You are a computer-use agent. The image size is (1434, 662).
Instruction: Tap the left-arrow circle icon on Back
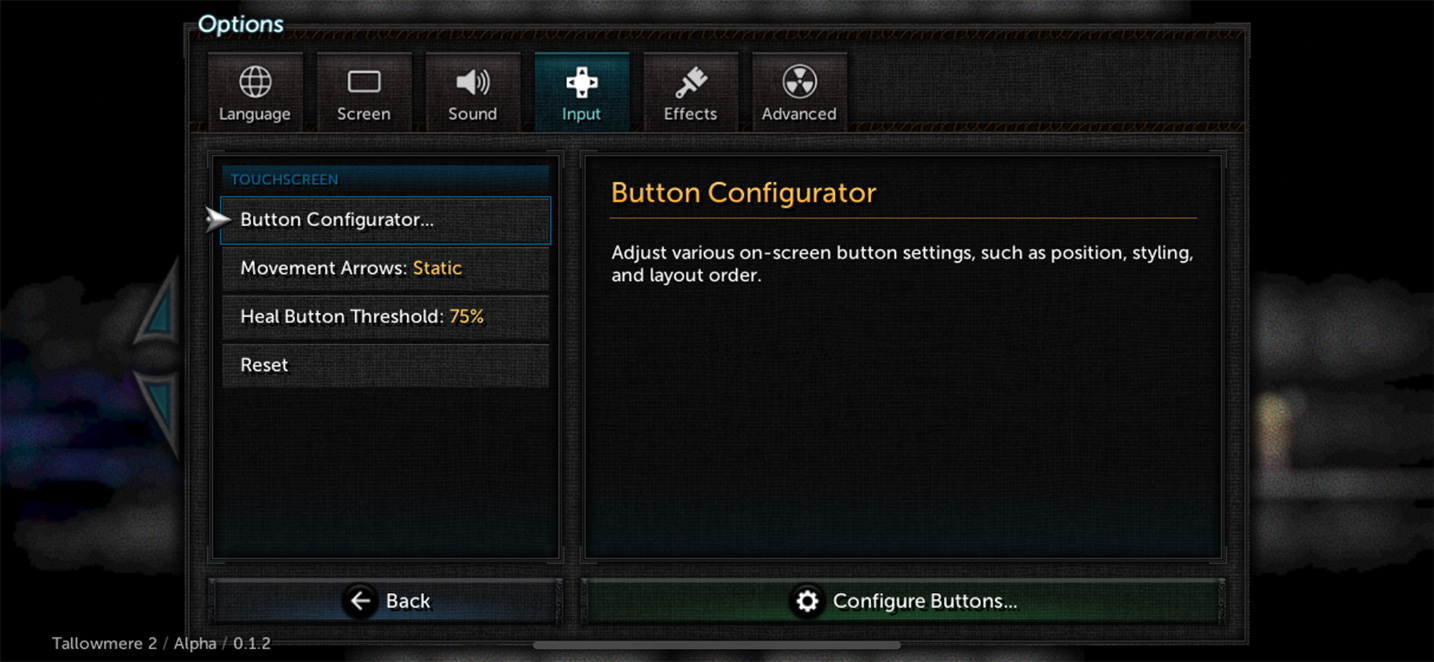point(360,600)
